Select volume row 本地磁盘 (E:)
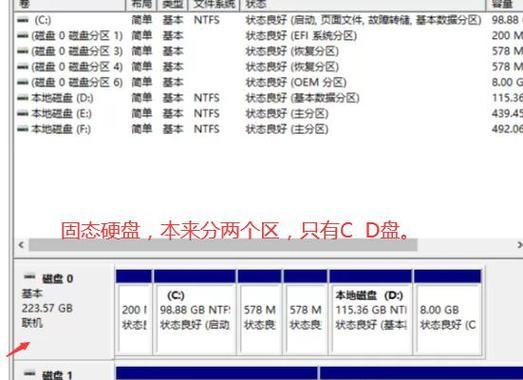Viewport: 523px width, 380px height. click(x=269, y=113)
